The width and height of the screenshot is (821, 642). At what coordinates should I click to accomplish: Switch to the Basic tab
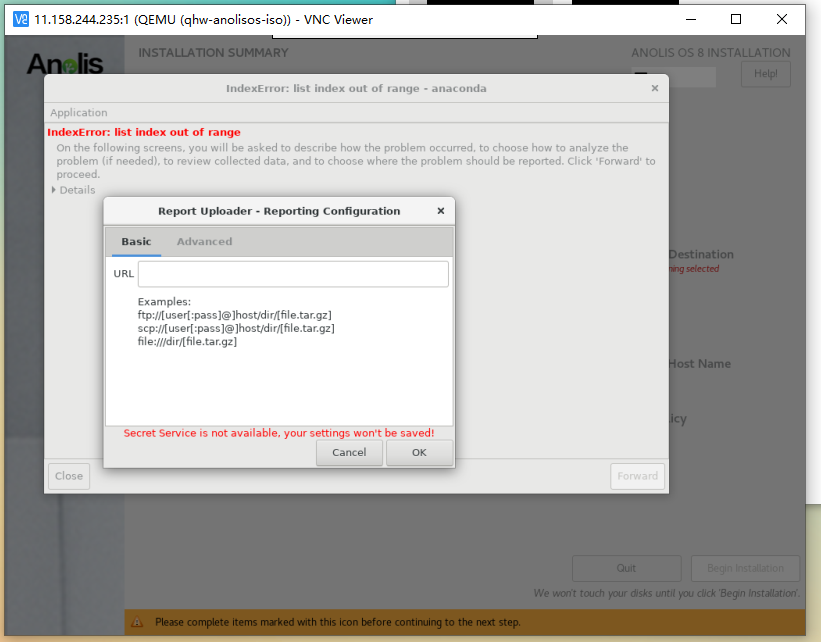click(x=136, y=241)
